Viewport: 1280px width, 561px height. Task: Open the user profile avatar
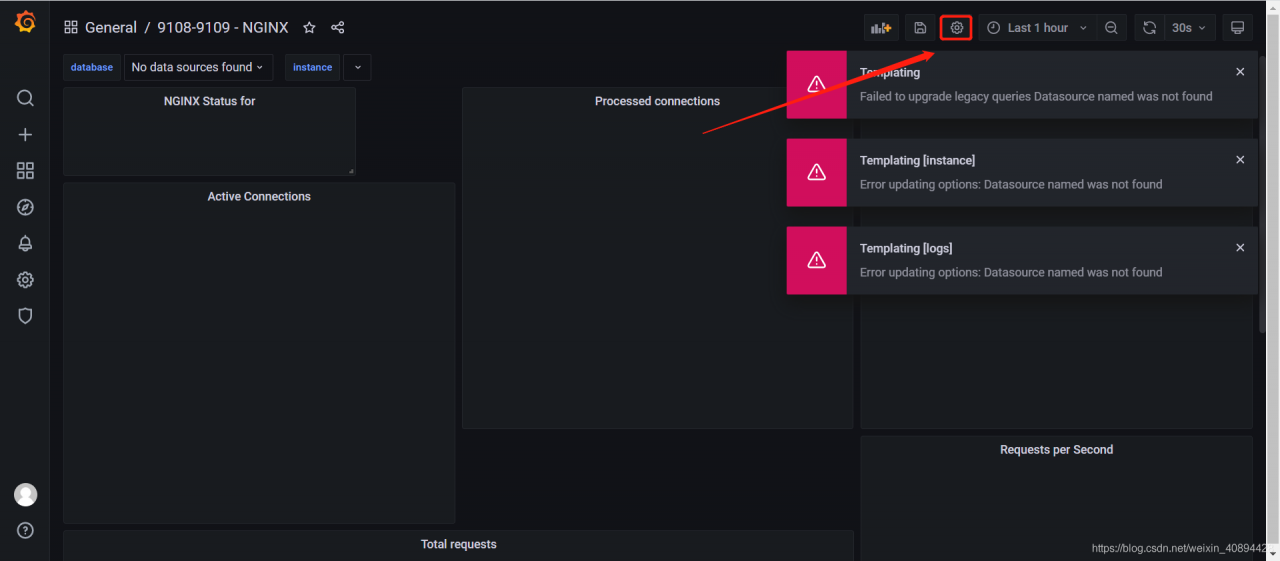25,494
